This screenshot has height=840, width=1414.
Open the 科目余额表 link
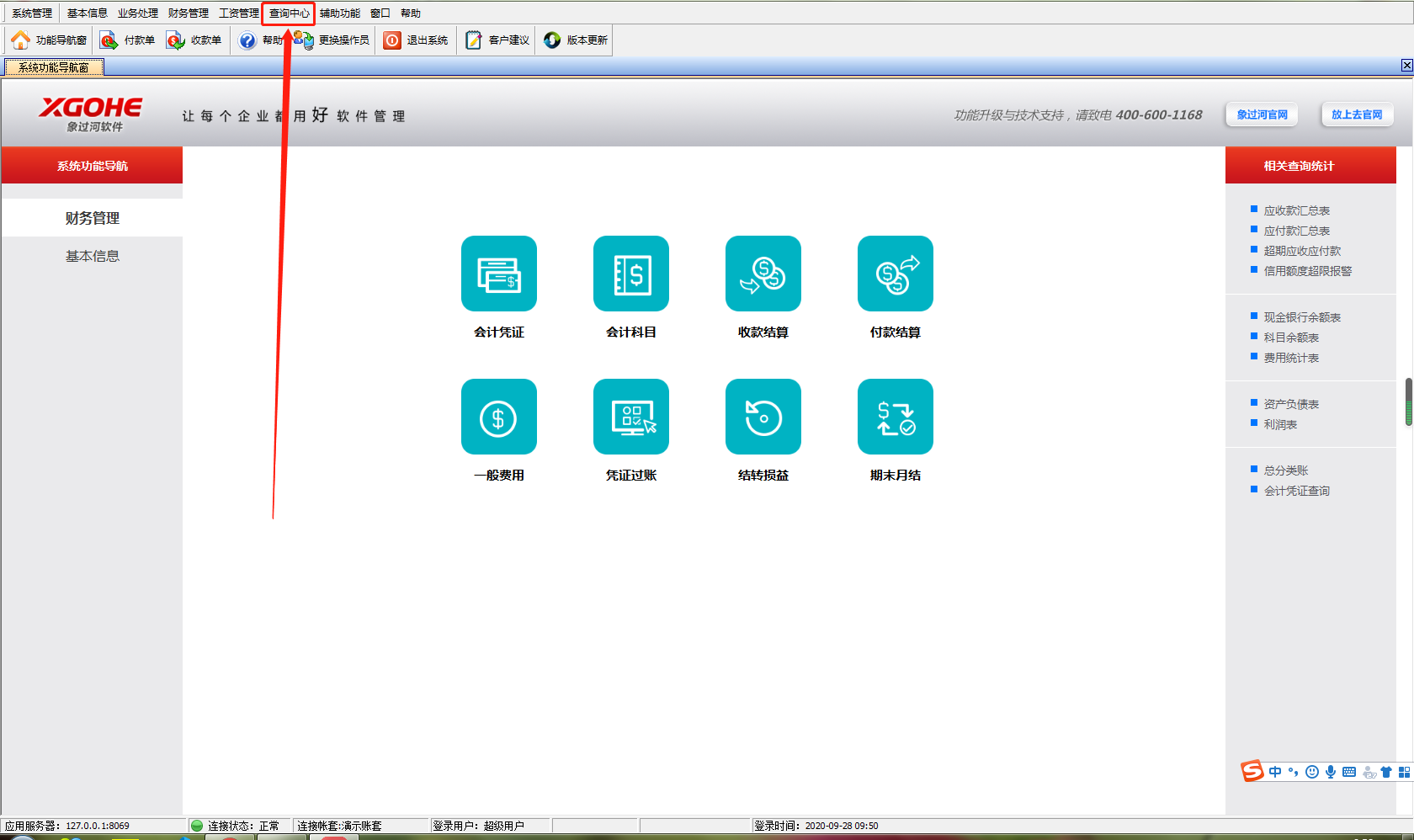pos(1291,338)
